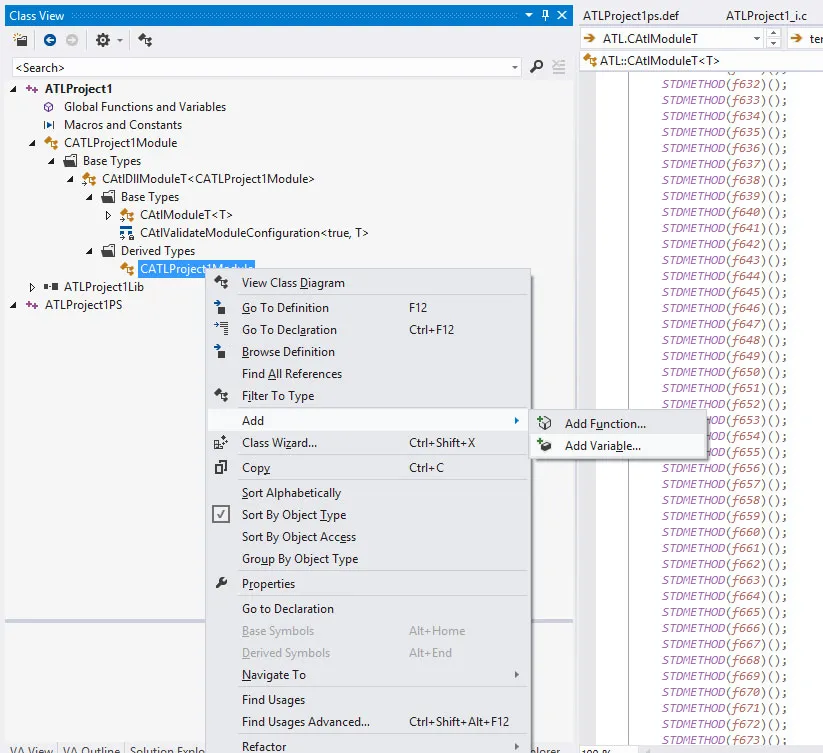Screen dimensions: 823x753
Task: Click View Class Diagram toolbar icon
Action: tap(145, 40)
